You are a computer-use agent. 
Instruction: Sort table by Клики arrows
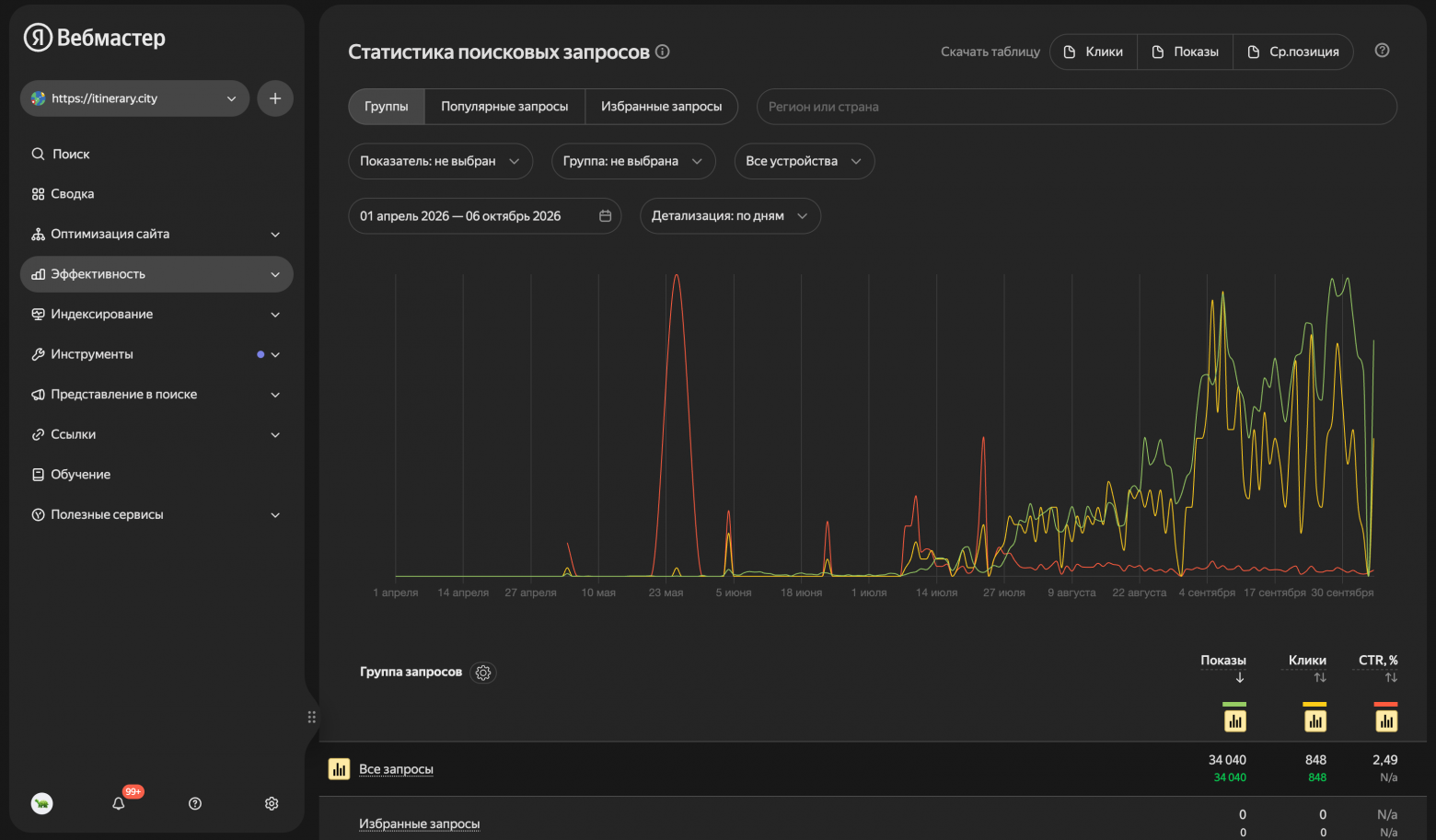[x=1320, y=678]
